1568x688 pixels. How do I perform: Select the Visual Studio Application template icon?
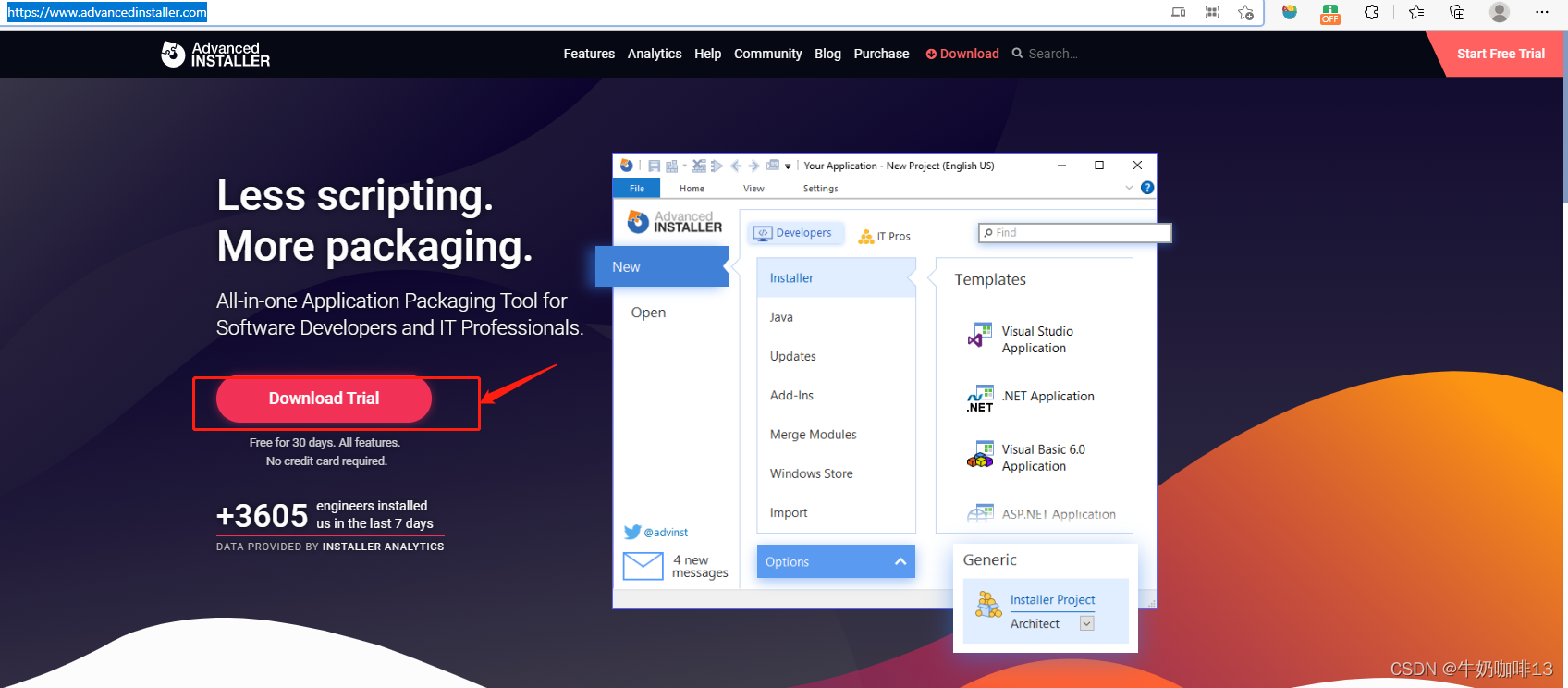pyautogui.click(x=980, y=335)
